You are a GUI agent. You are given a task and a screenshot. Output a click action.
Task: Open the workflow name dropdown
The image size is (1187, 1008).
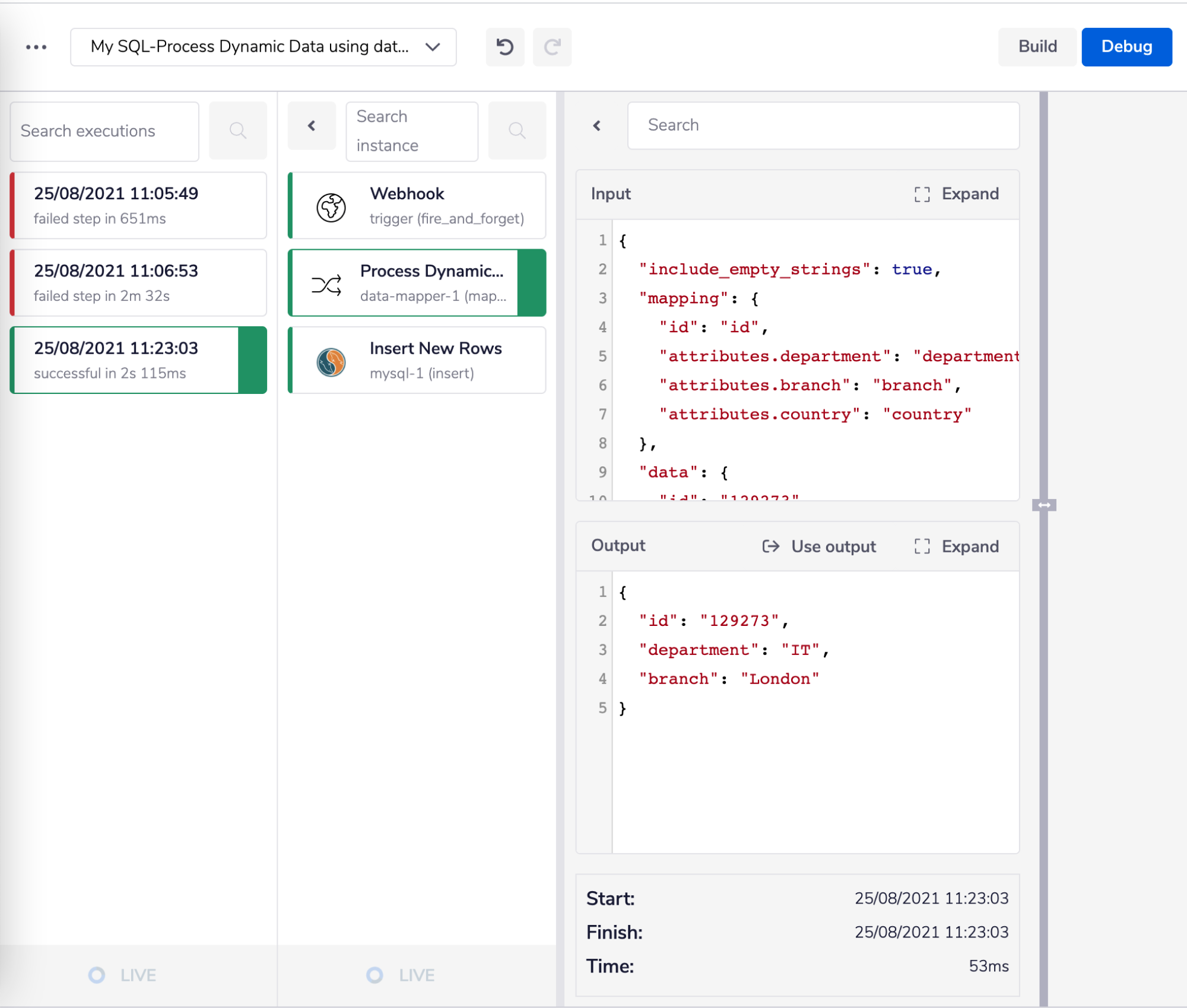pyautogui.click(x=433, y=47)
